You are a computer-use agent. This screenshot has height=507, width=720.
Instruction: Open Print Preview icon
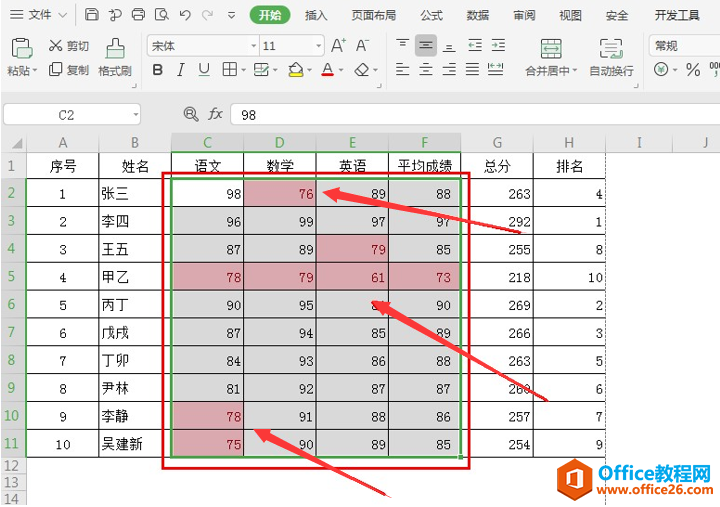tap(161, 15)
